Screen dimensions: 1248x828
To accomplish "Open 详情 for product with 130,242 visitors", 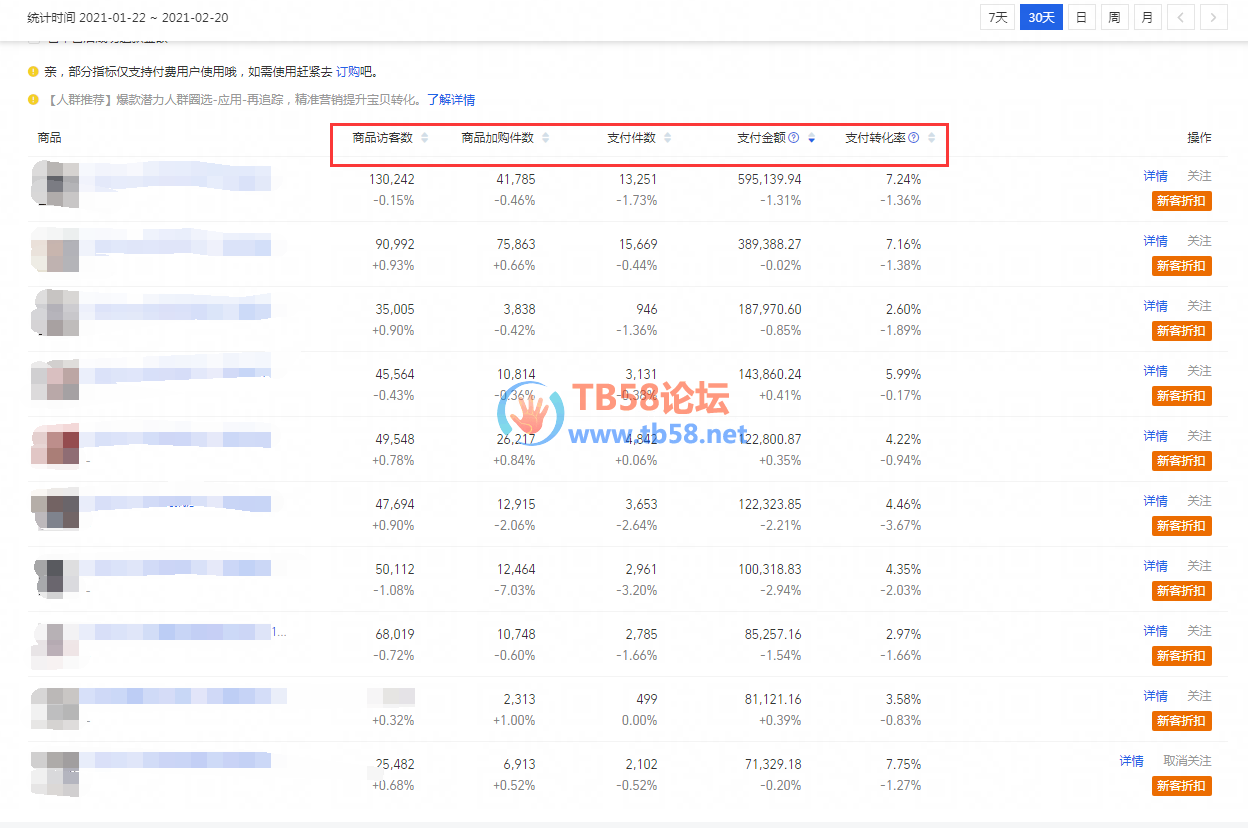I will tap(1155, 176).
